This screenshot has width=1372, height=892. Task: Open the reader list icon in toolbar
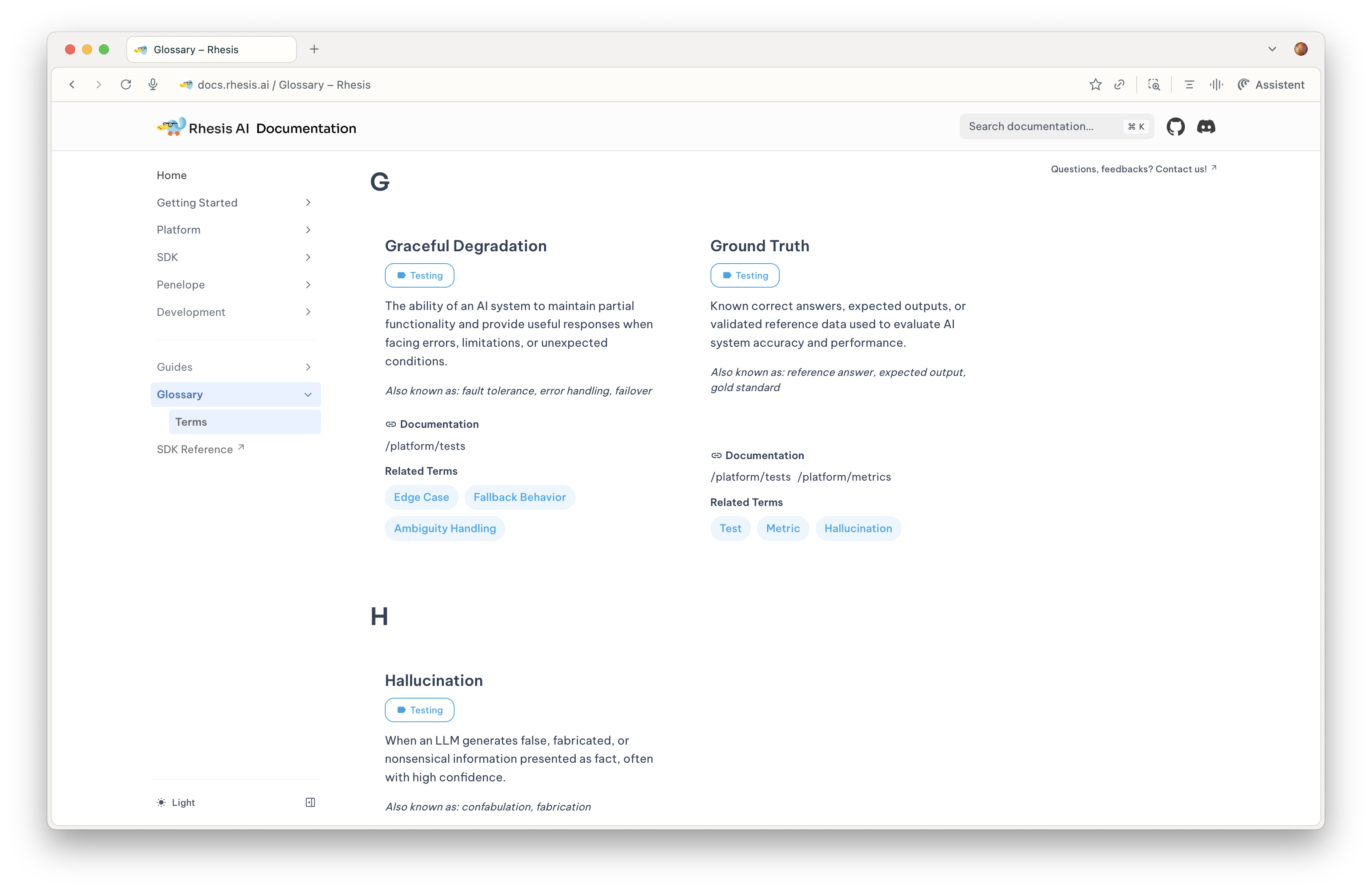(1189, 85)
